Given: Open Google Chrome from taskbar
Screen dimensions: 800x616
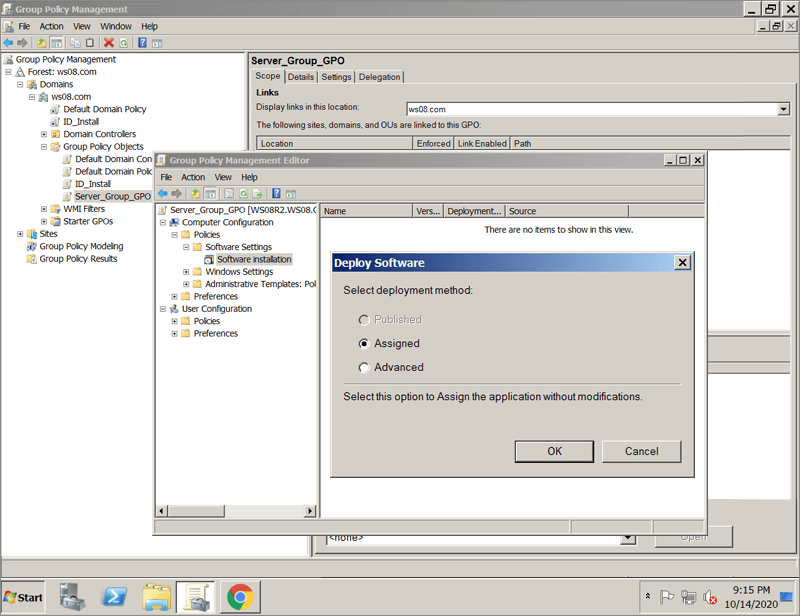Looking at the screenshot, I should (240, 597).
